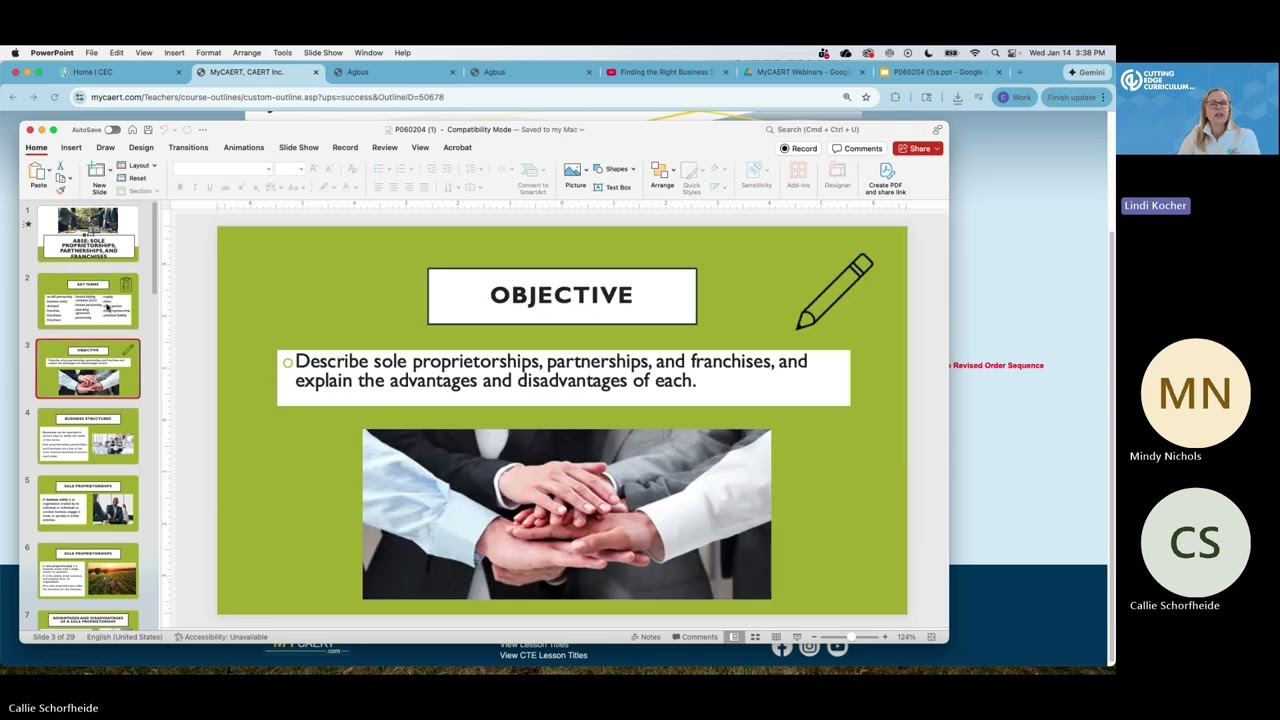Expand the document title chevron

(x=582, y=129)
